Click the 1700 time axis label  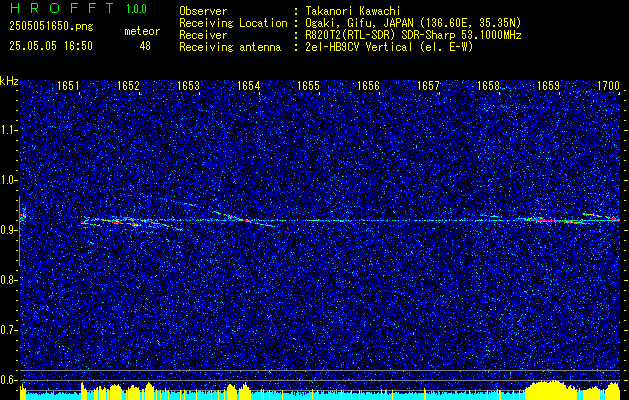pyautogui.click(x=609, y=85)
